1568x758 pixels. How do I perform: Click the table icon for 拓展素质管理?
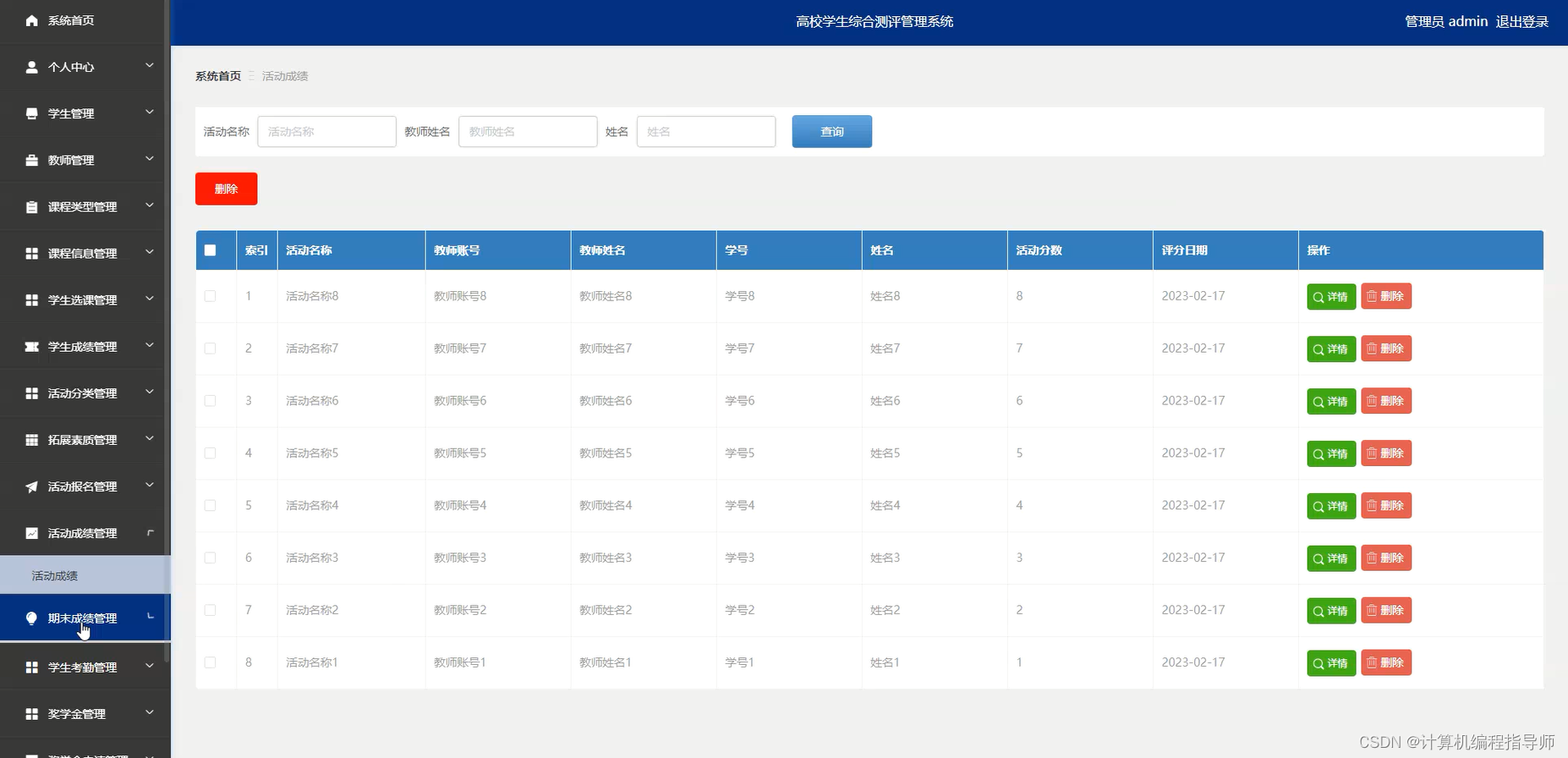pyautogui.click(x=31, y=440)
